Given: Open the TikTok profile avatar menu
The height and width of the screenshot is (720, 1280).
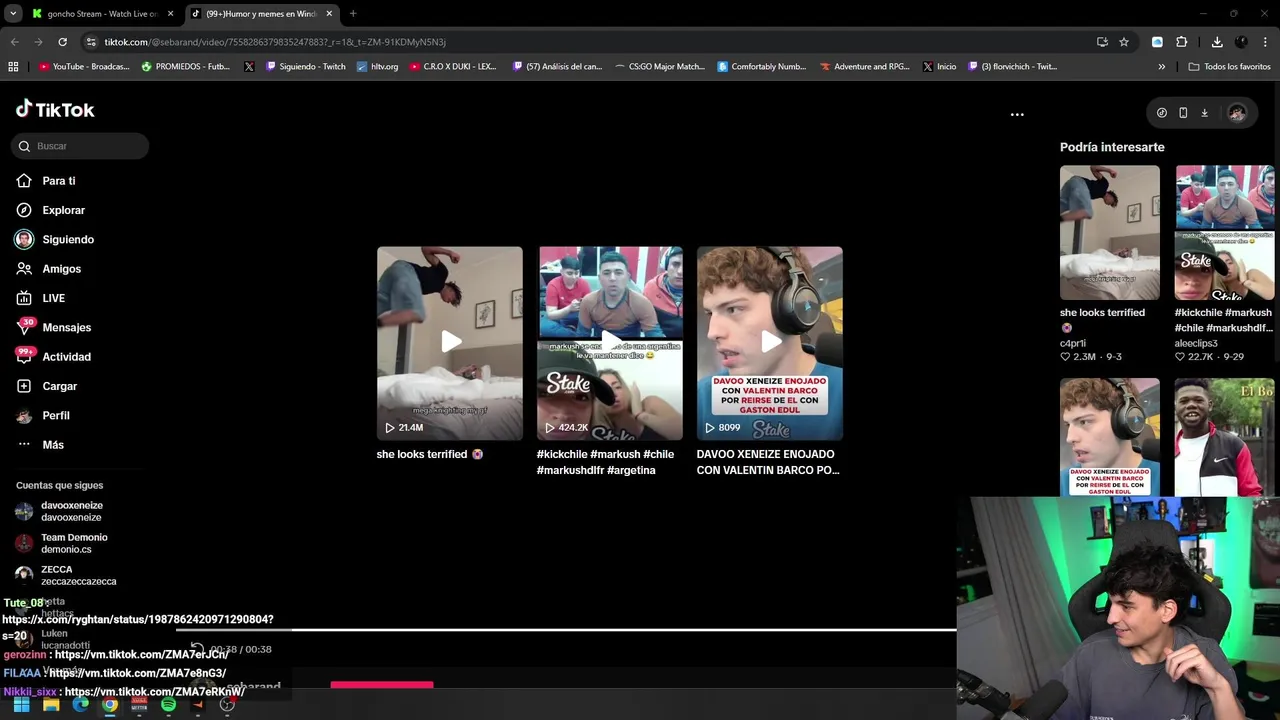Looking at the screenshot, I should click(1237, 113).
